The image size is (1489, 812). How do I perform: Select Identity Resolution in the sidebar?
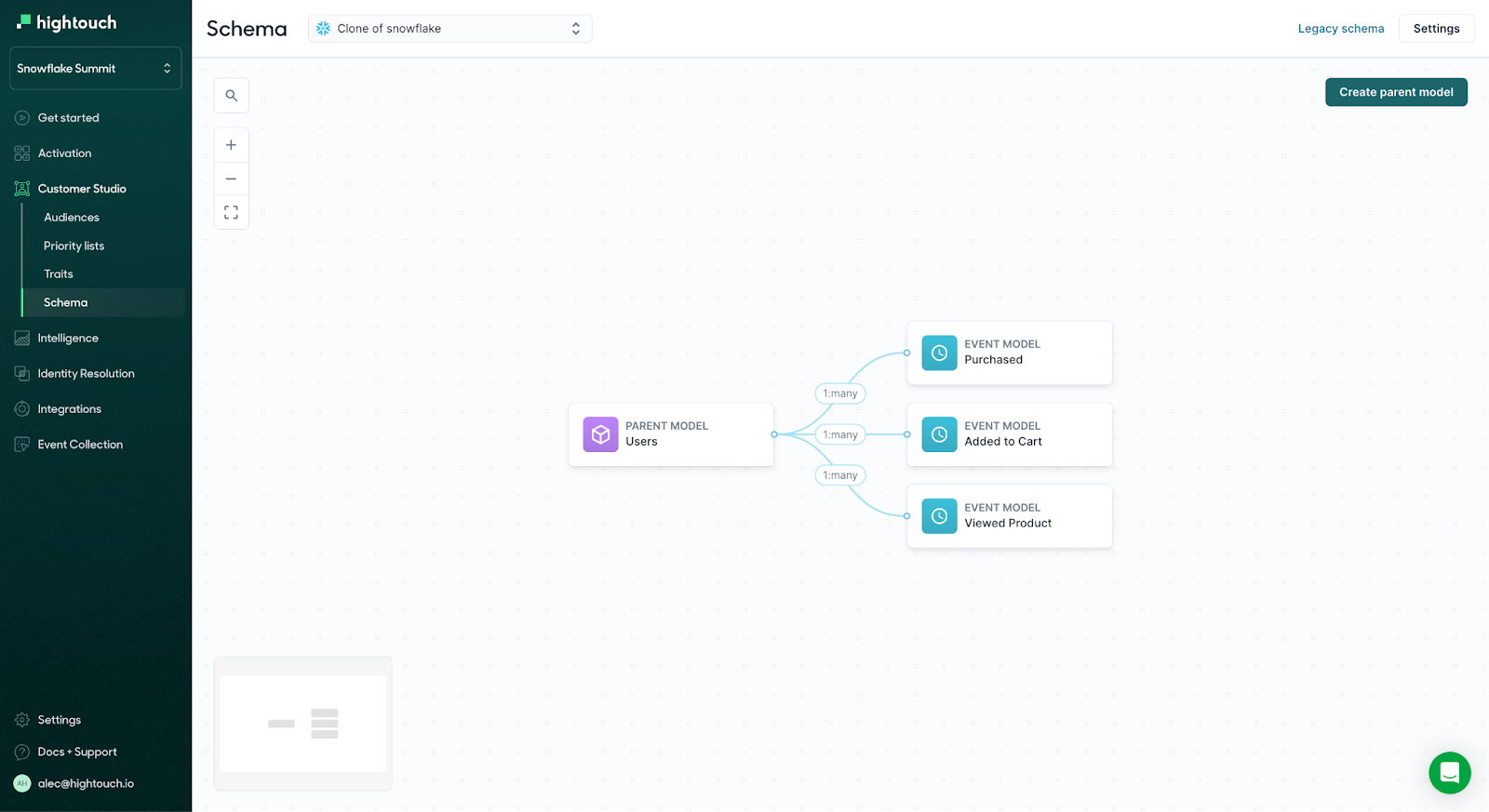pos(86,374)
